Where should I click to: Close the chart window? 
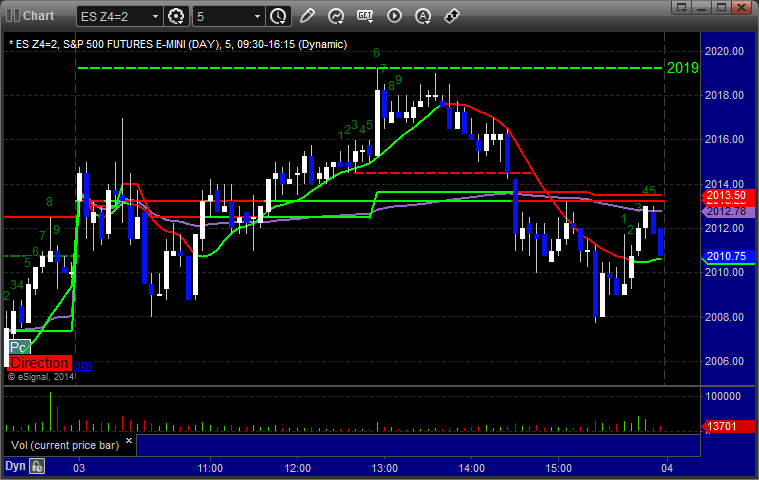point(741,7)
